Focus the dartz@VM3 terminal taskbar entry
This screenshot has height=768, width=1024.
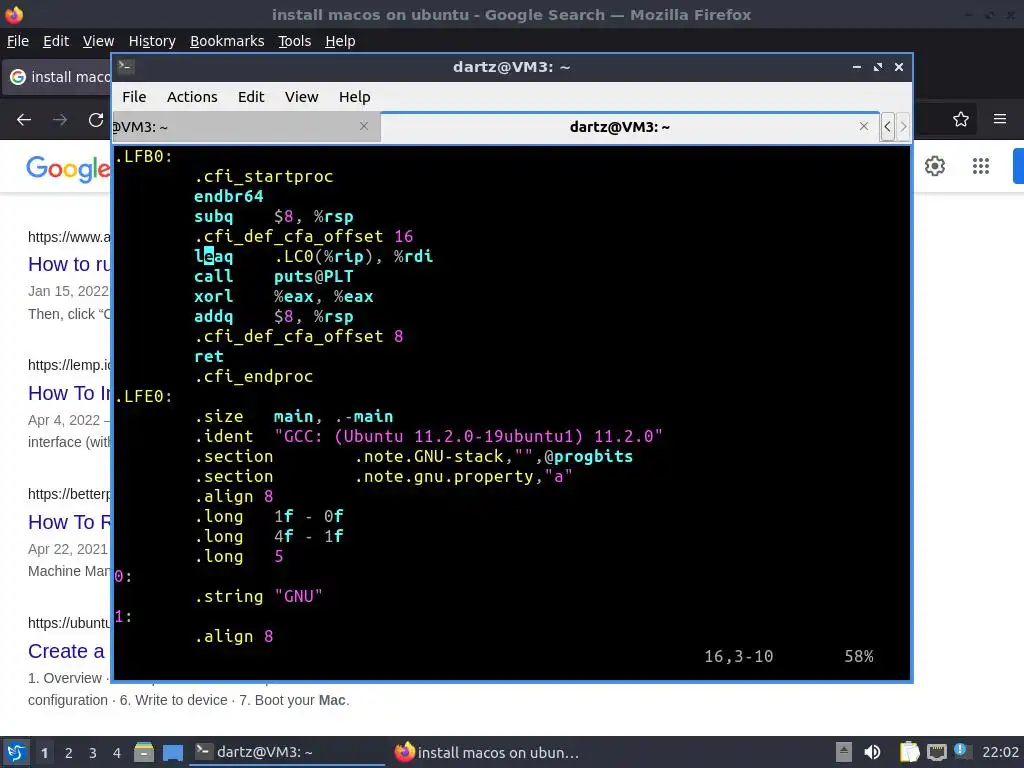coord(286,752)
